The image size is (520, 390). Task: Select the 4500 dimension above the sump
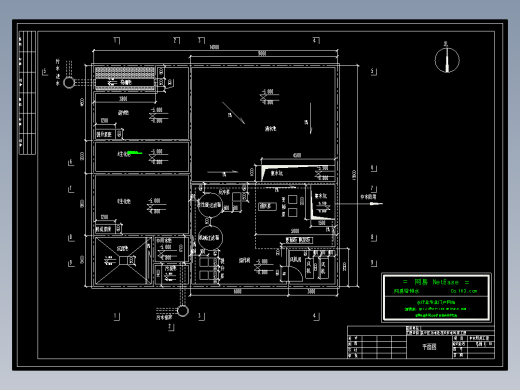pos(297,155)
